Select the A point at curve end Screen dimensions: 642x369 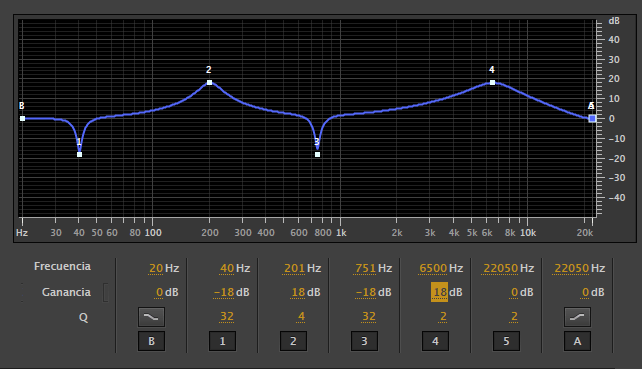coord(592,118)
